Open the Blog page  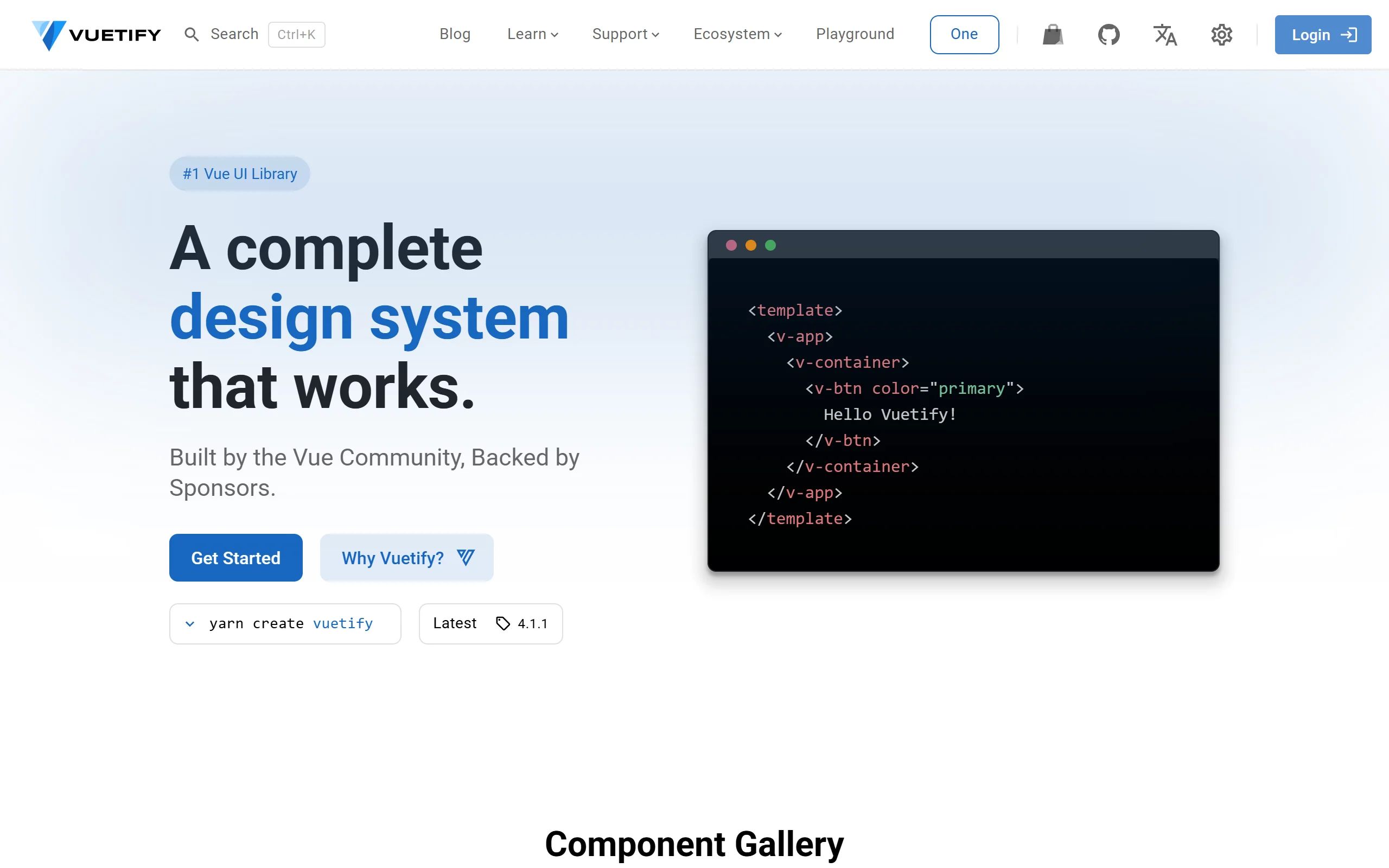(455, 34)
